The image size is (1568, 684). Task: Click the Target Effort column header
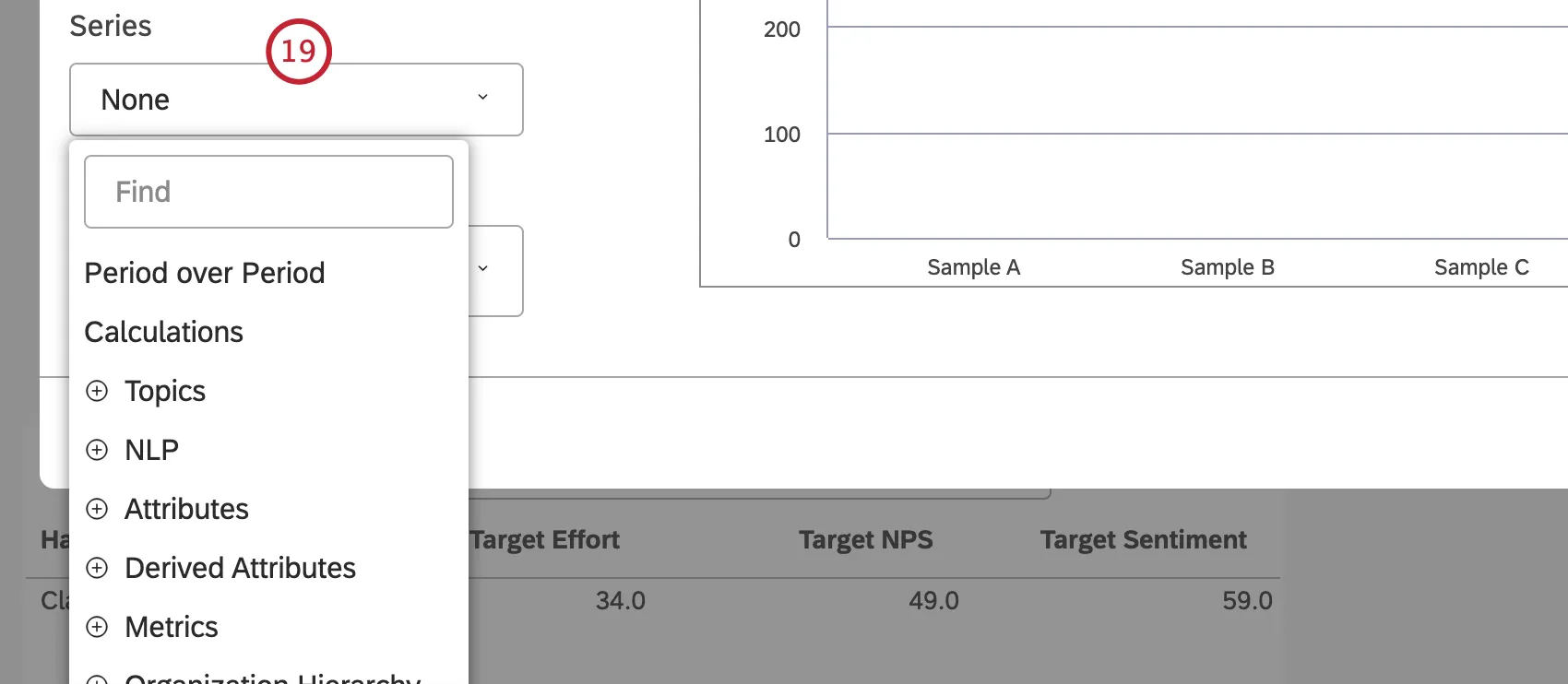coord(544,540)
